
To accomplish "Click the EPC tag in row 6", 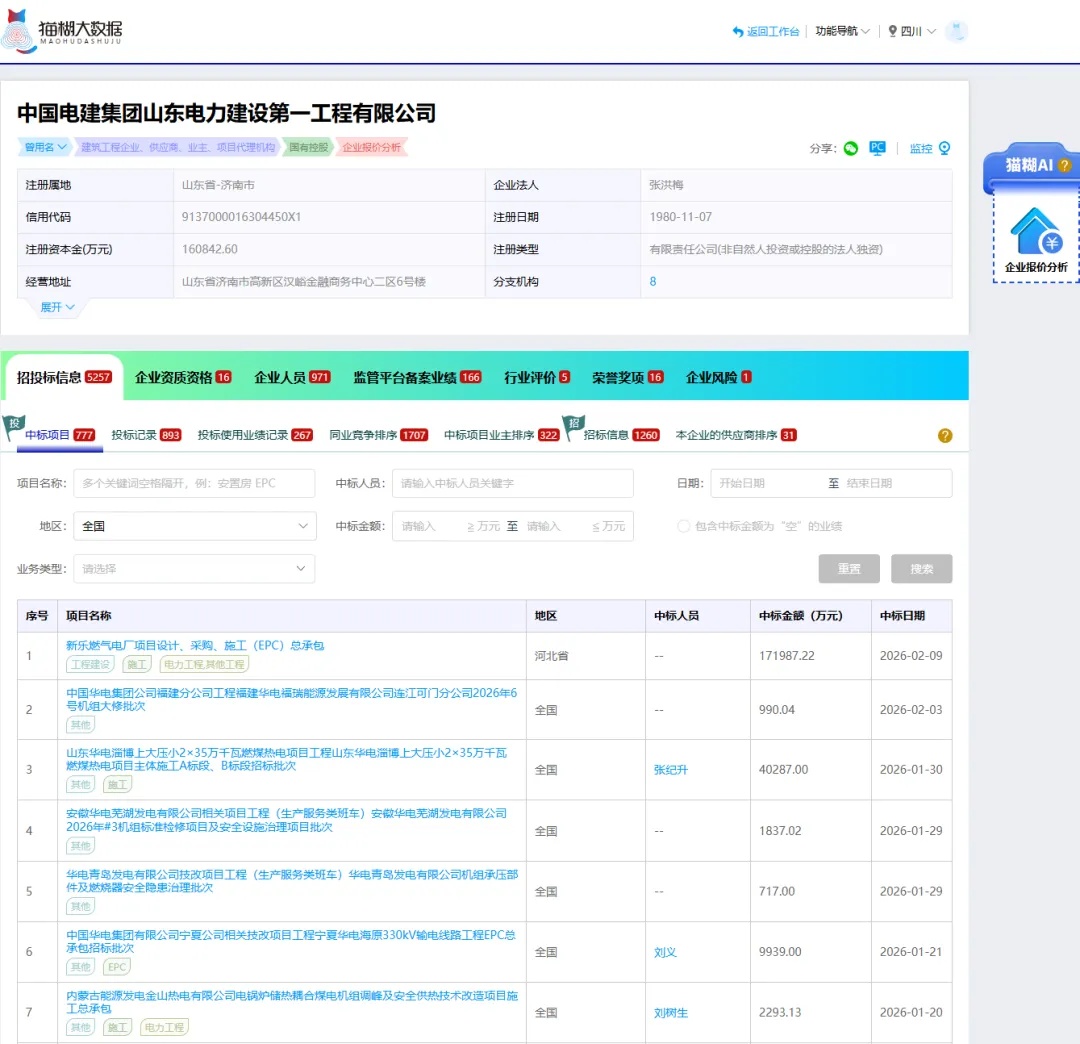I will pyautogui.click(x=117, y=967).
